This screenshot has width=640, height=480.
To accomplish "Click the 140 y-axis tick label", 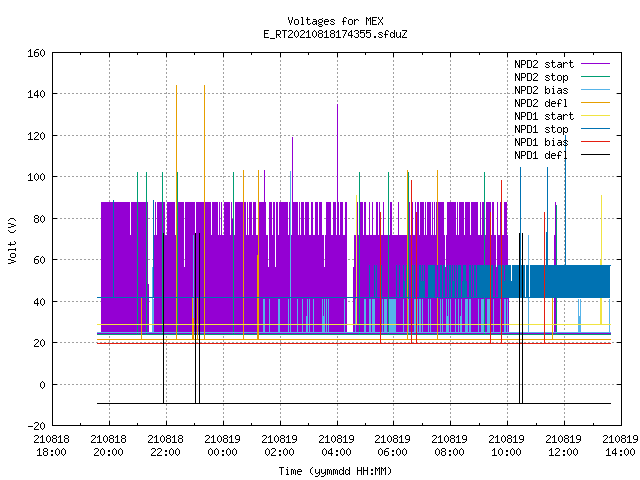I will pos(36,94).
